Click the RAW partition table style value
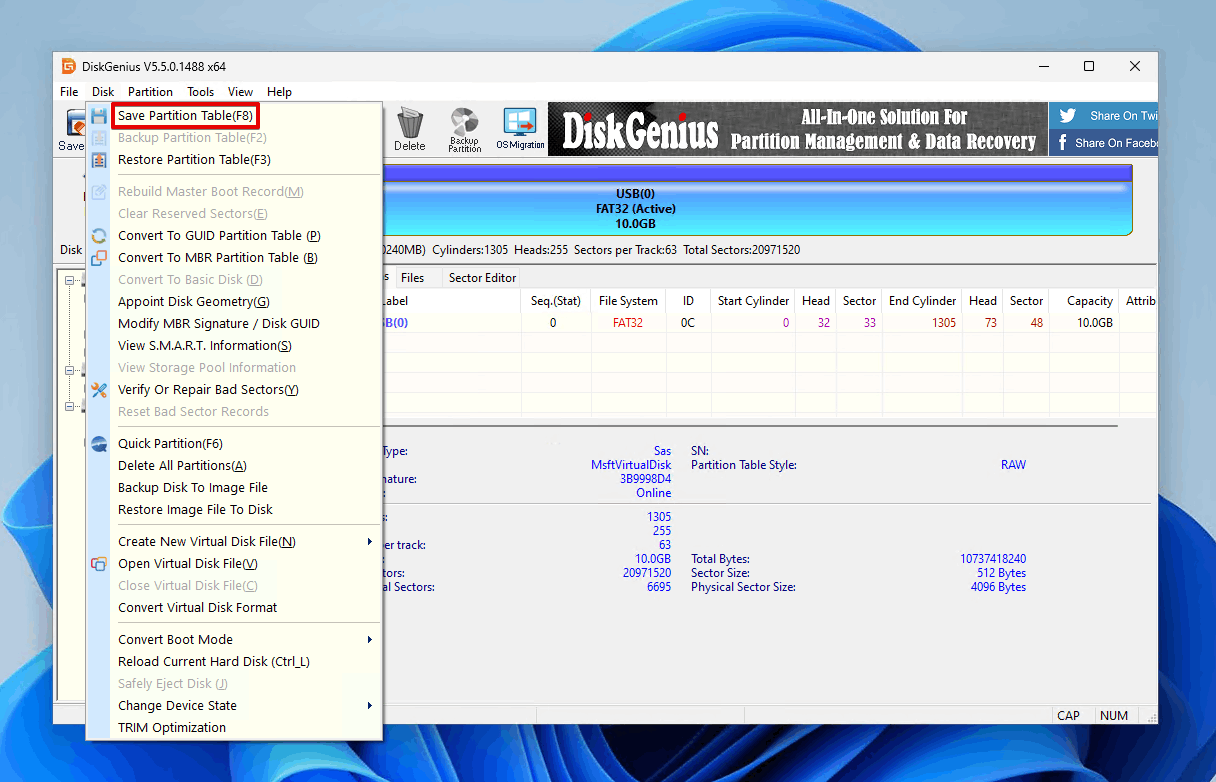Image resolution: width=1216 pixels, height=782 pixels. pos(1013,465)
